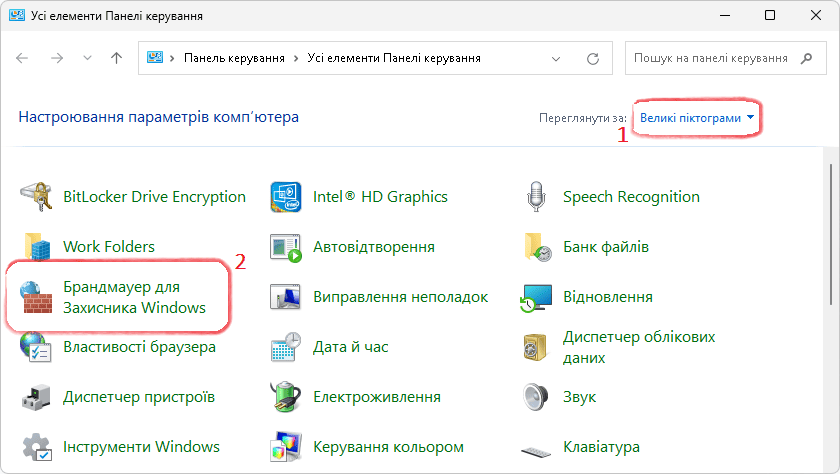Click the Color Management icon
This screenshot has height=474, width=840.
click(286, 447)
